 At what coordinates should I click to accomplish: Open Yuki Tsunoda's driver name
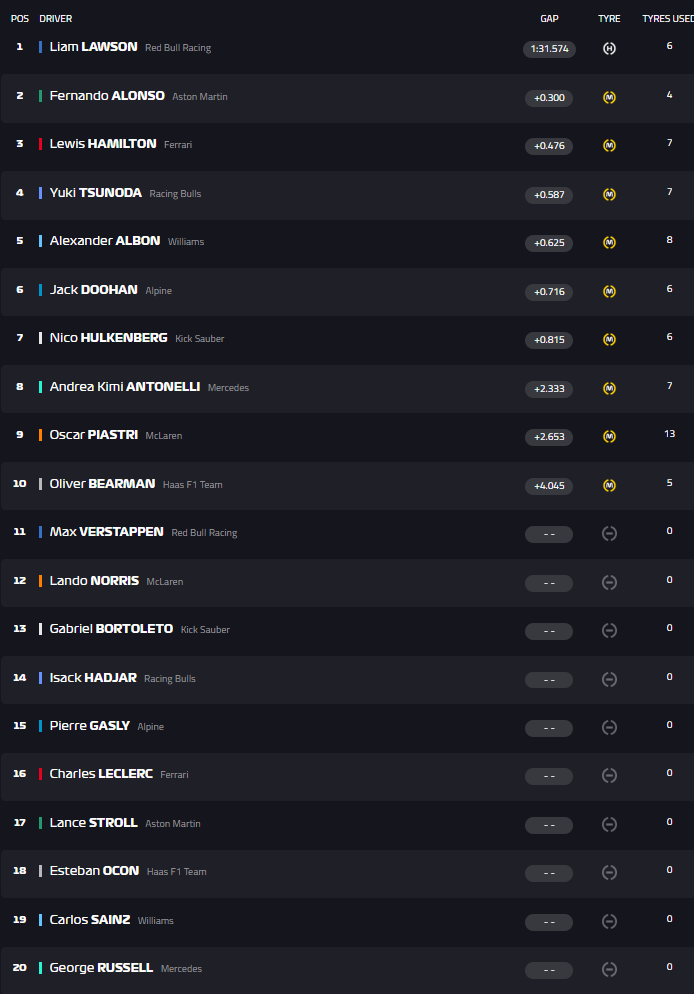(95, 193)
